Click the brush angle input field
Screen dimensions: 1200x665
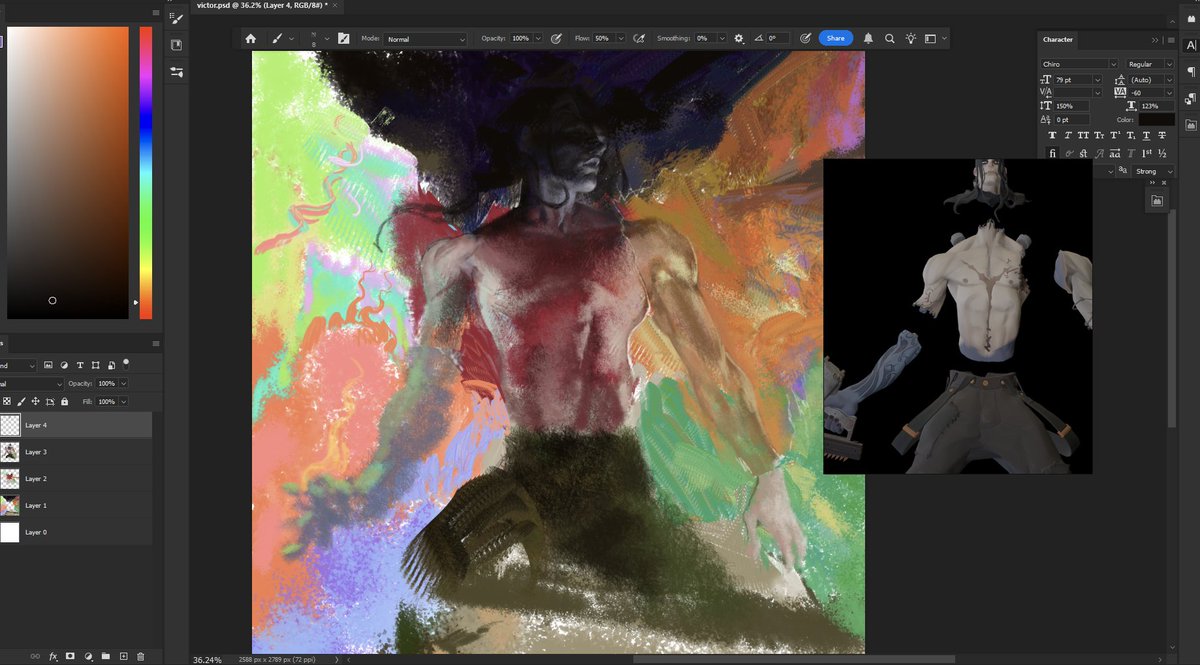coord(778,39)
